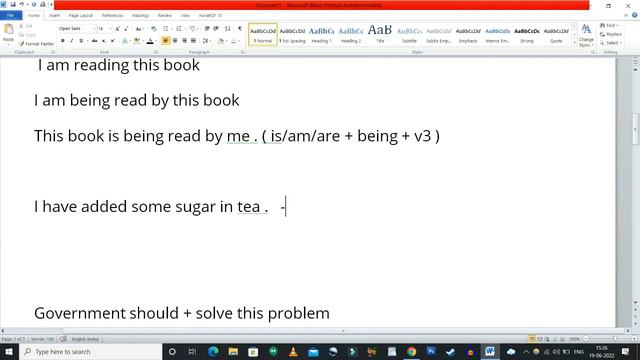Open the Select dropdown
This screenshot has height=360, width=640.
pos(611,43)
